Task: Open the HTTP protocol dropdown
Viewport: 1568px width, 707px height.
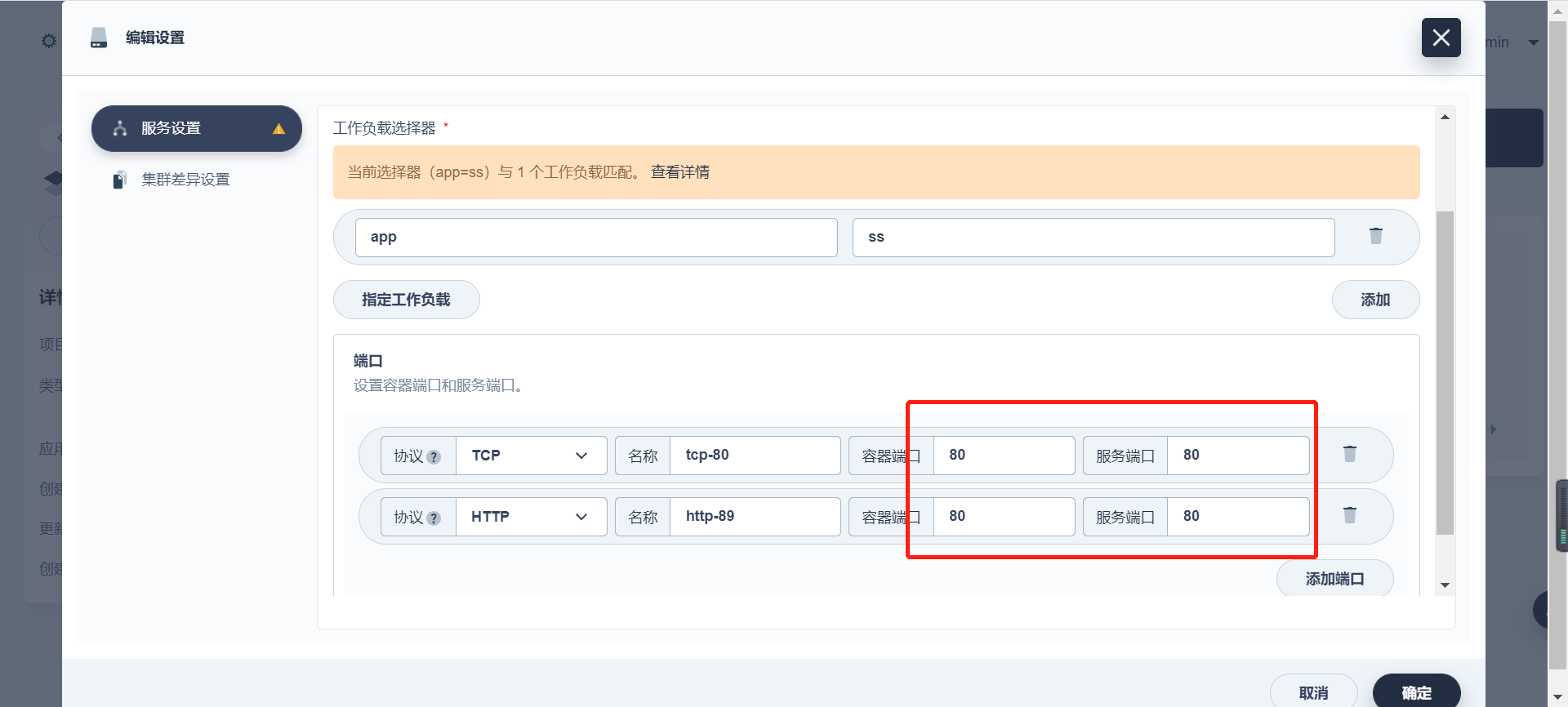Action: coord(531,517)
